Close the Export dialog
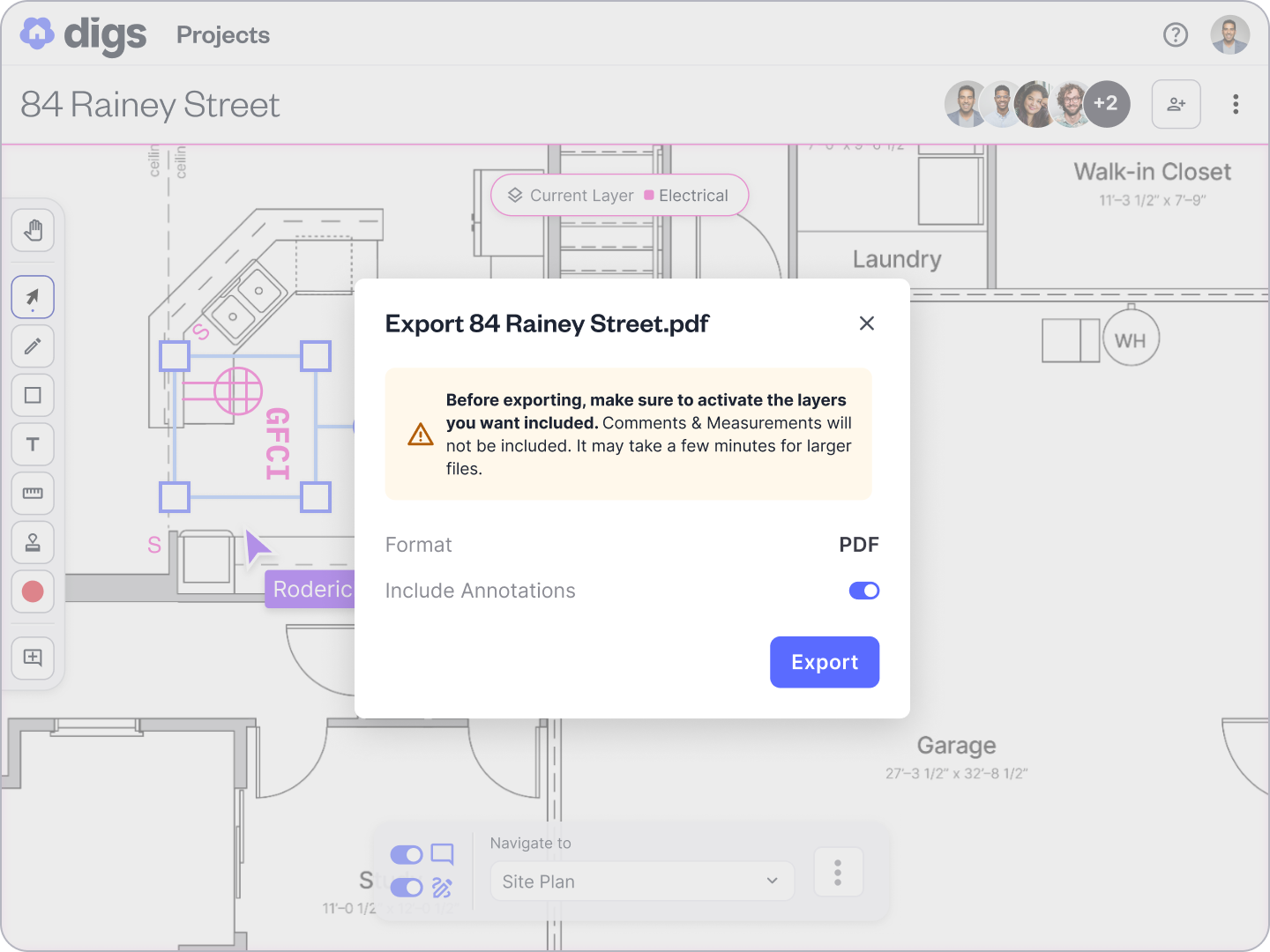Screen dimensions: 1270x952 pyautogui.click(x=867, y=324)
